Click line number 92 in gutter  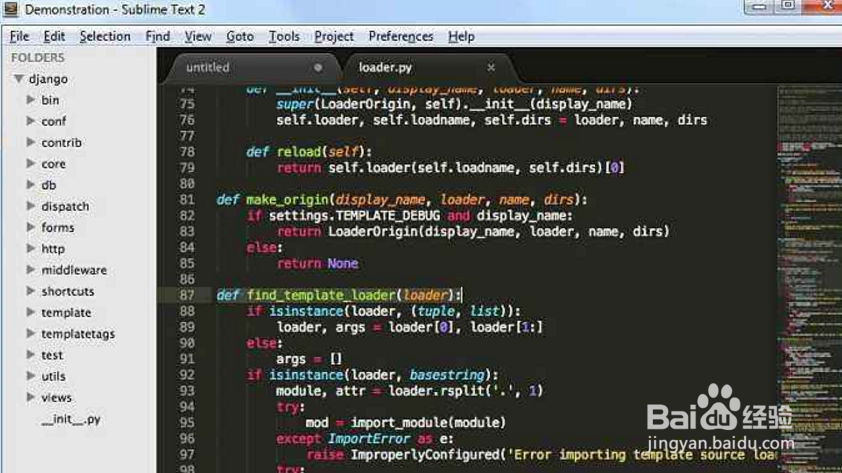click(x=187, y=375)
